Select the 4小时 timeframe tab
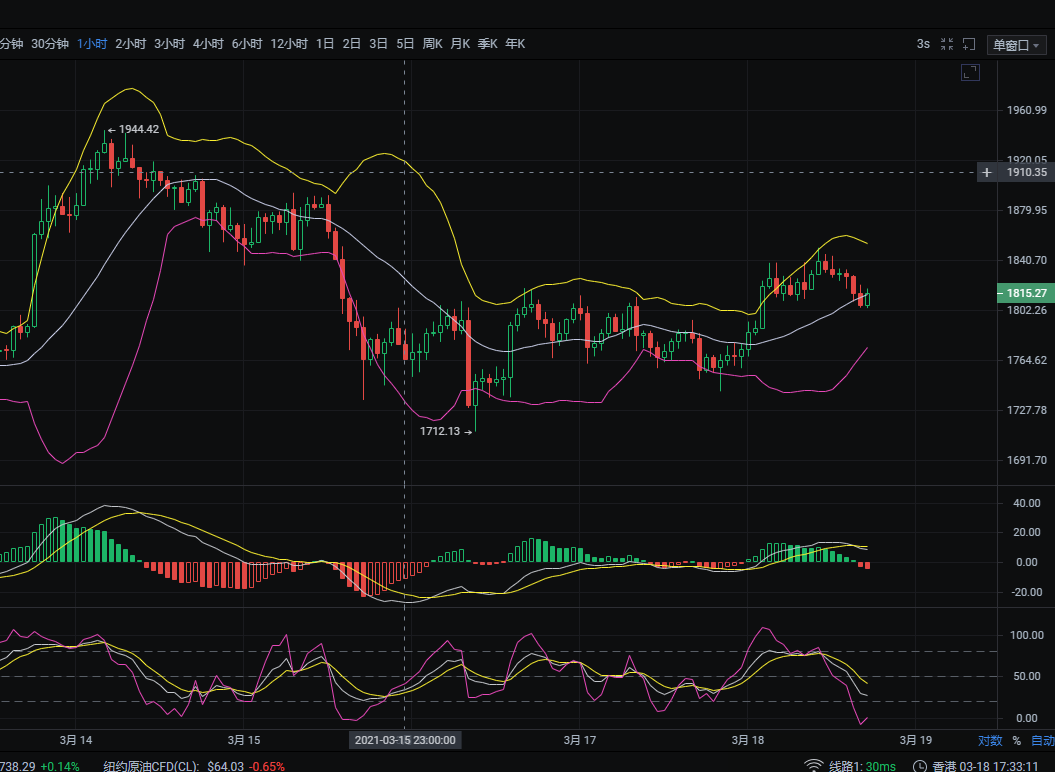Image resolution: width=1055 pixels, height=772 pixels. pyautogui.click(x=208, y=44)
